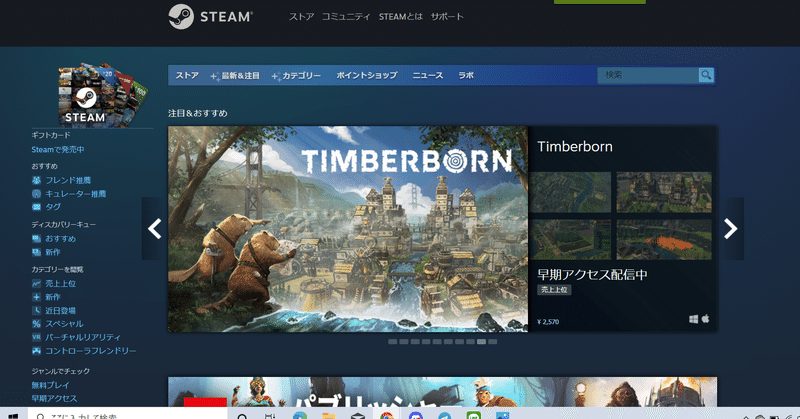Click the タグ tag icon in sidebar
This screenshot has height=419, width=800.
click(36, 207)
